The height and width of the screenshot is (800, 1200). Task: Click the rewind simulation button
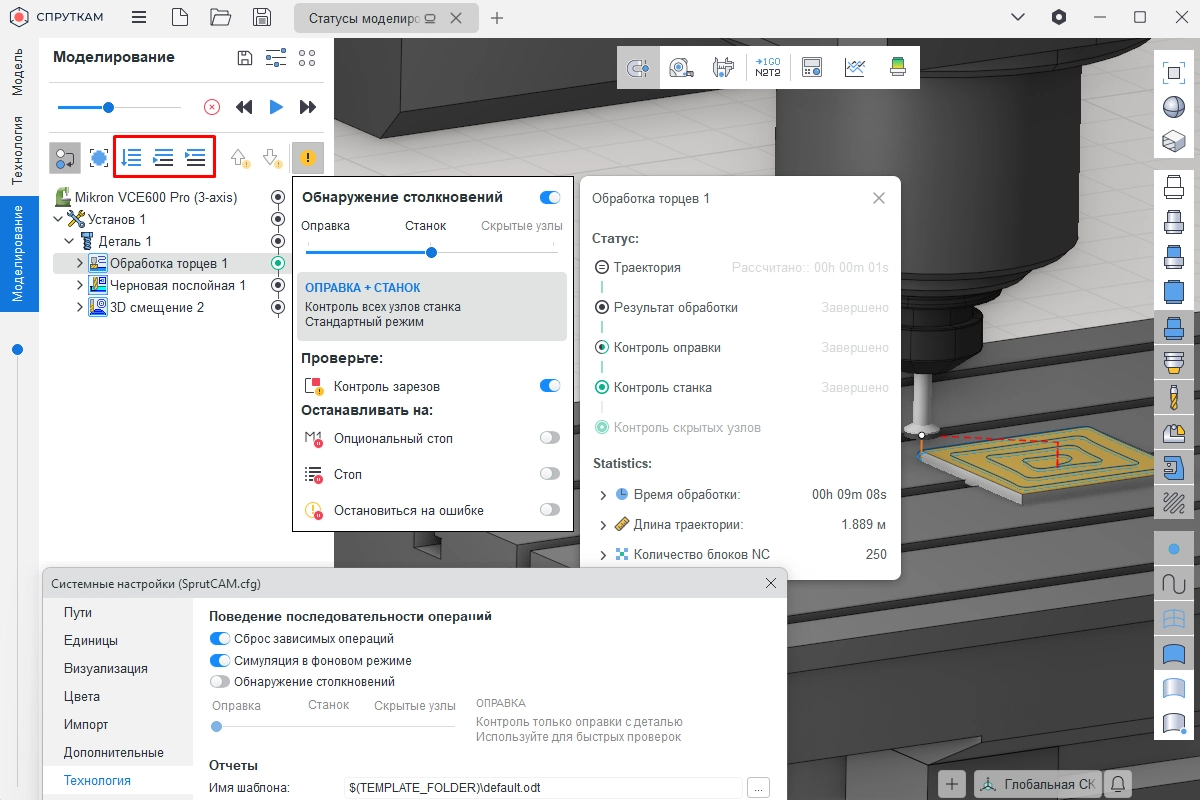(x=244, y=107)
